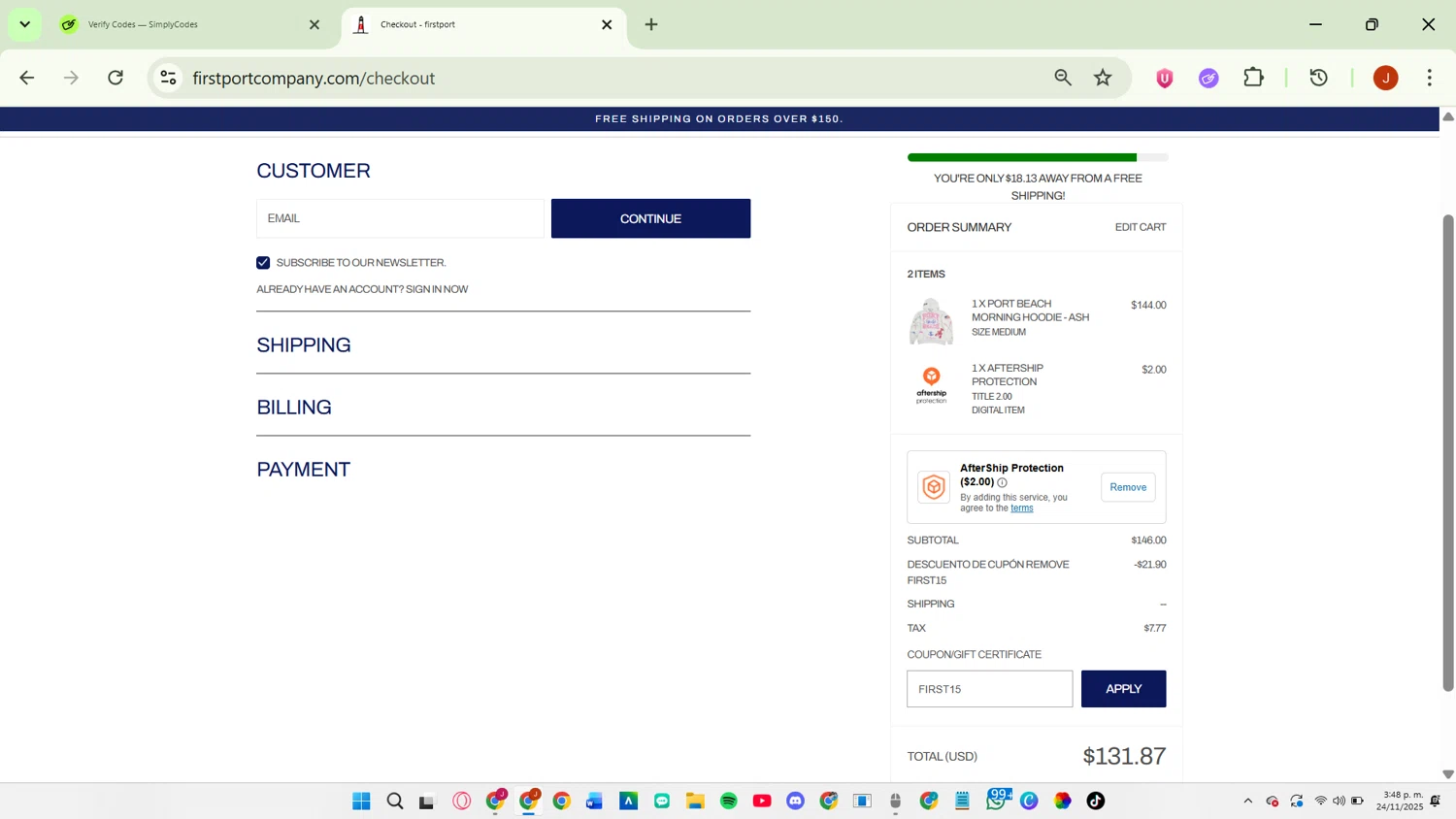Open the Port Beach Morning Hoodie thumbnail
1456x819 pixels.
pos(931,321)
